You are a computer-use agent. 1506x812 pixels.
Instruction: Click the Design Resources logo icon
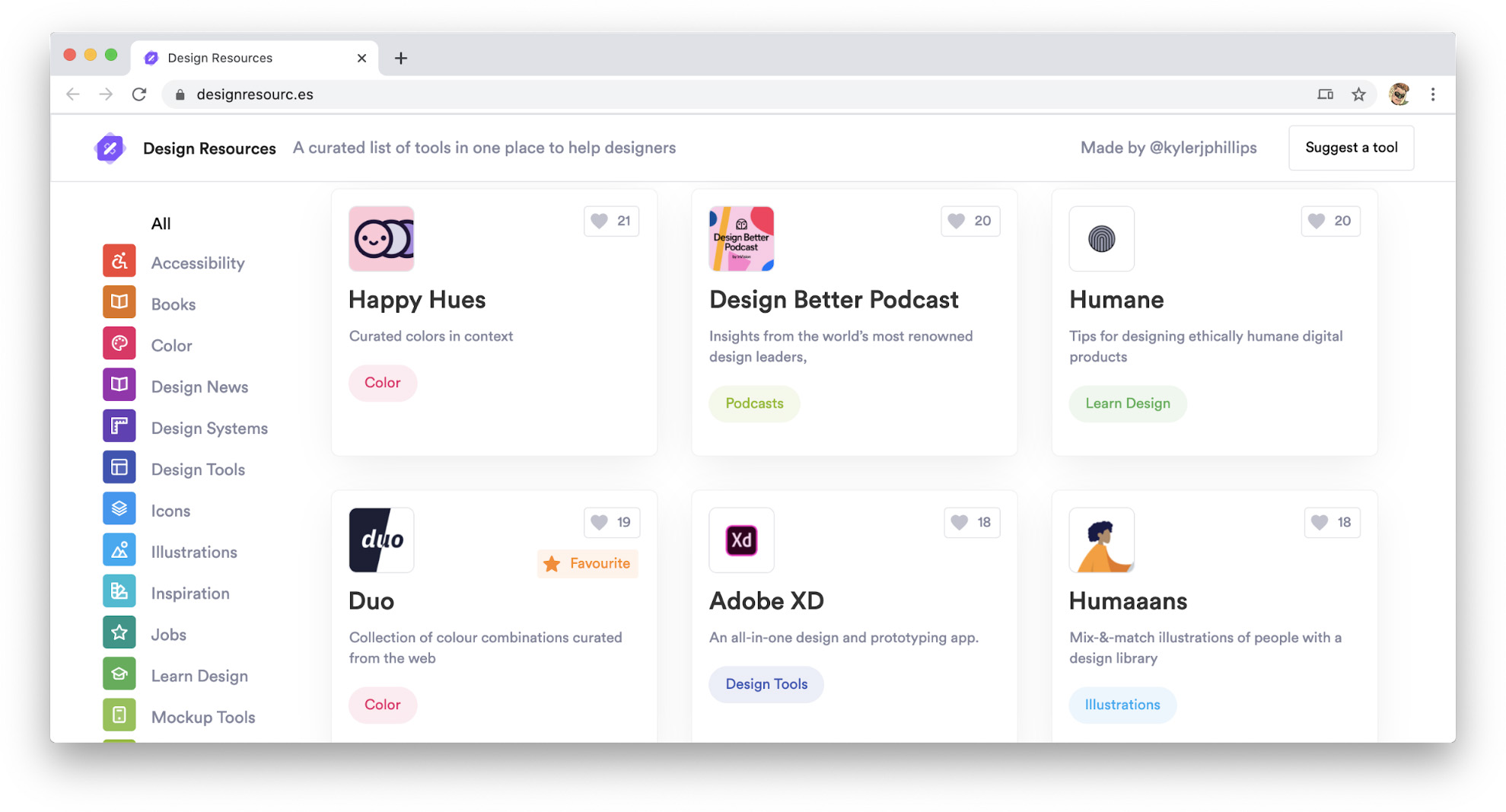coord(110,148)
